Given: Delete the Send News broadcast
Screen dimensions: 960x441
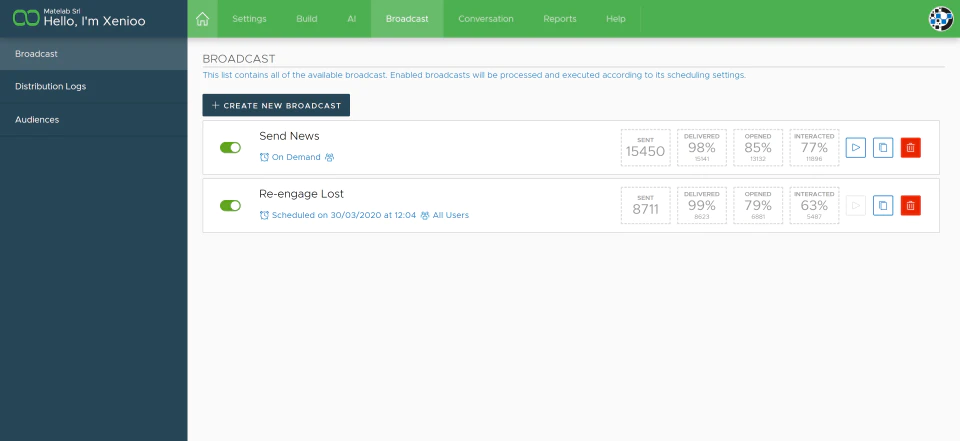Looking at the screenshot, I should (x=910, y=148).
